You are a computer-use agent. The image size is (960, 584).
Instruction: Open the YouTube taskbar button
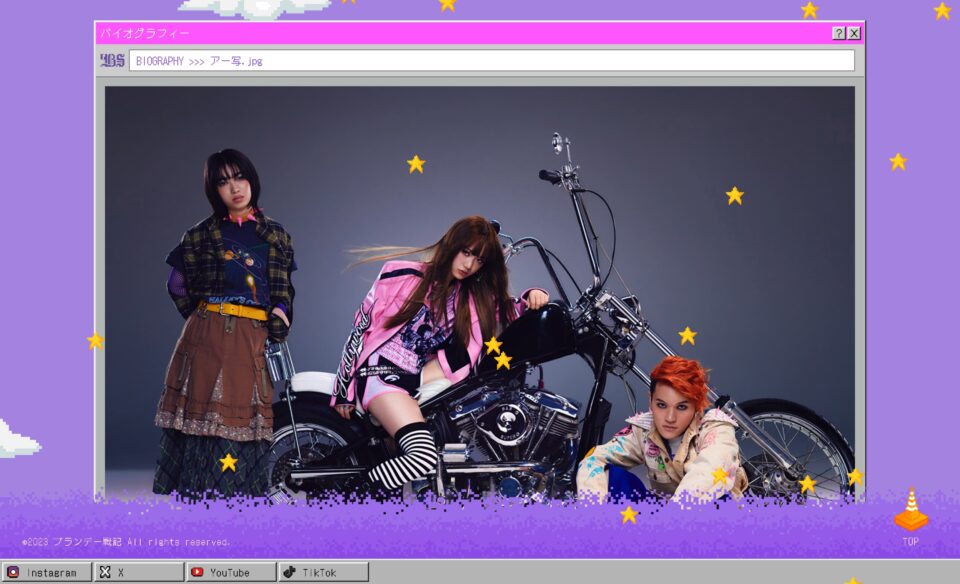[x=230, y=572]
